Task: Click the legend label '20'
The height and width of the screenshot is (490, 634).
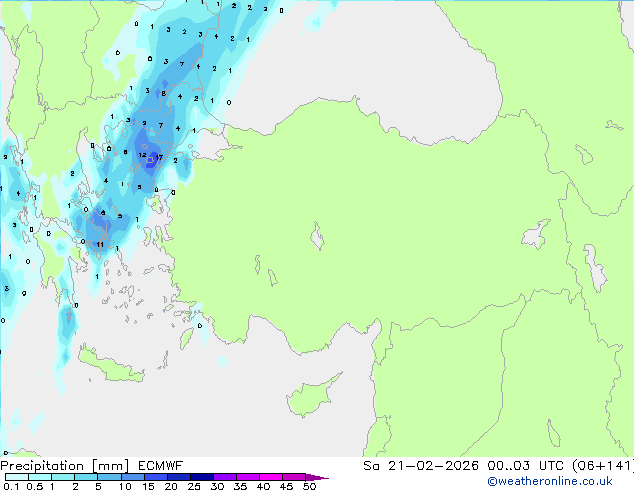Action: pos(171,486)
